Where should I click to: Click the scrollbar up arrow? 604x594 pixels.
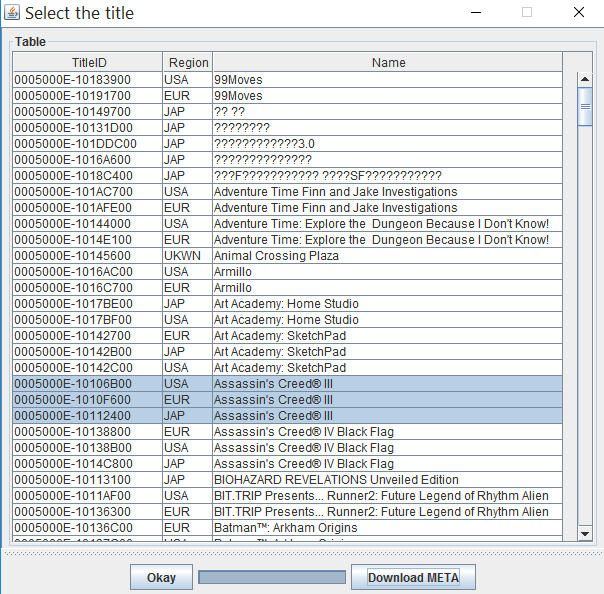point(585,79)
